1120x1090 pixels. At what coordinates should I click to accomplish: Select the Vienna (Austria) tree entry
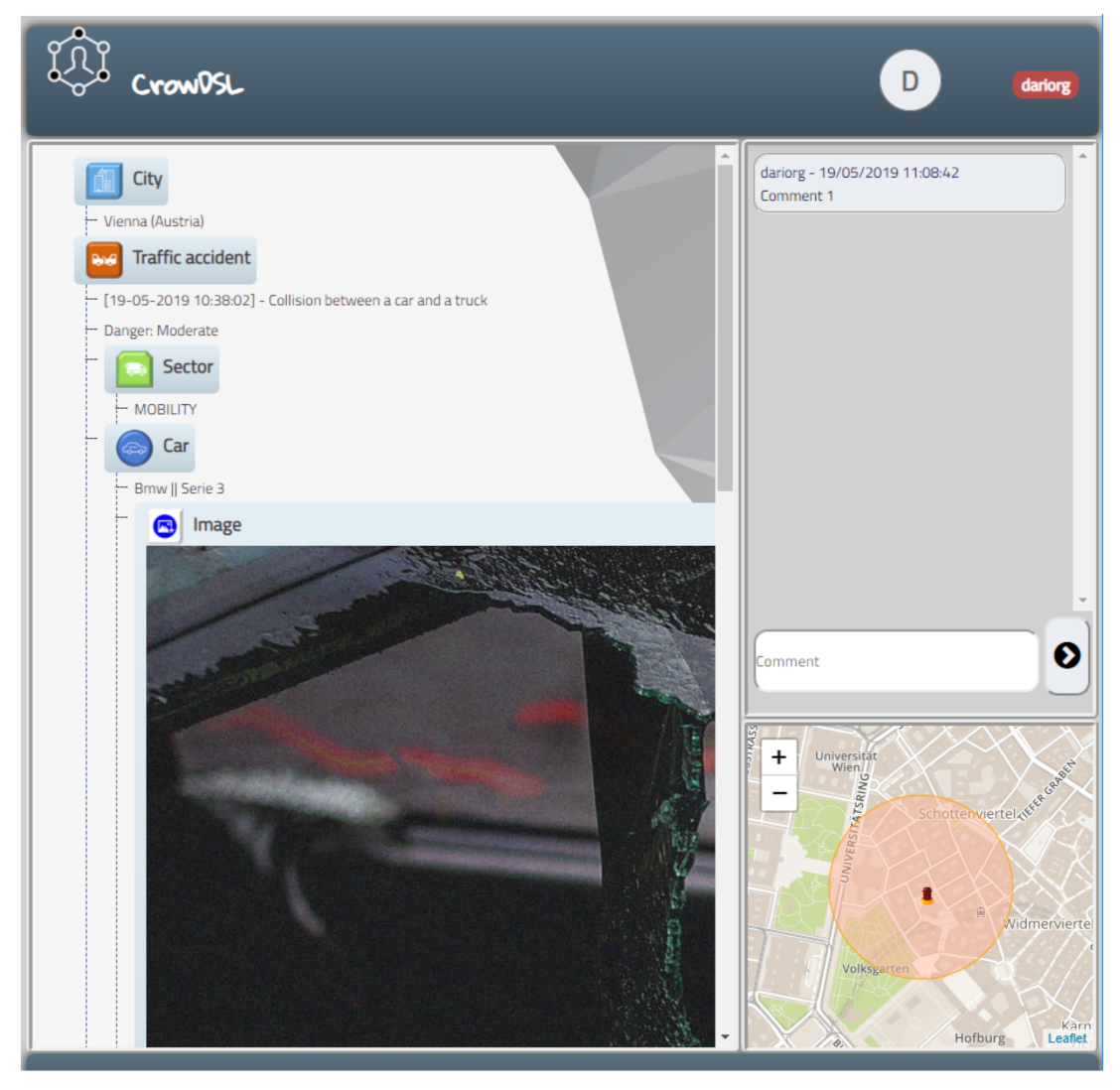click(x=154, y=221)
